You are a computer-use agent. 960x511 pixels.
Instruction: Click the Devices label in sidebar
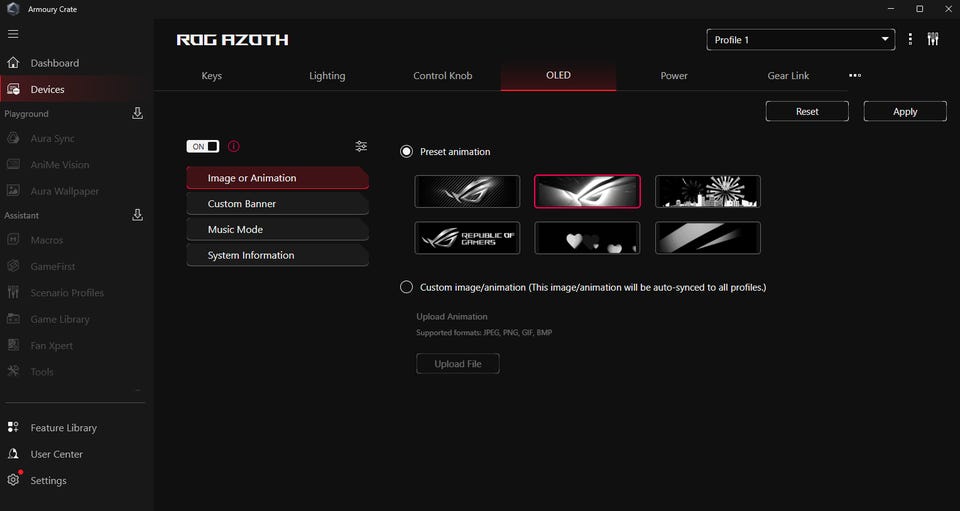coord(47,89)
